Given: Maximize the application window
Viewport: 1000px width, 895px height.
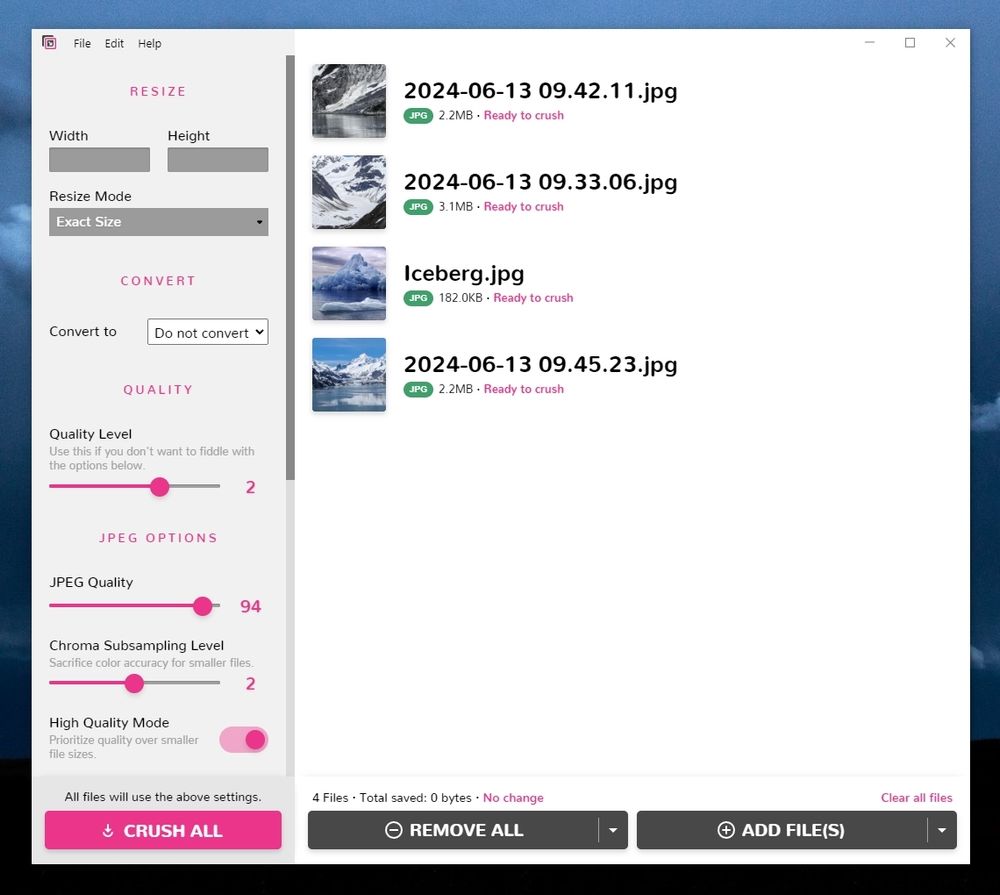Looking at the screenshot, I should pyautogui.click(x=910, y=43).
